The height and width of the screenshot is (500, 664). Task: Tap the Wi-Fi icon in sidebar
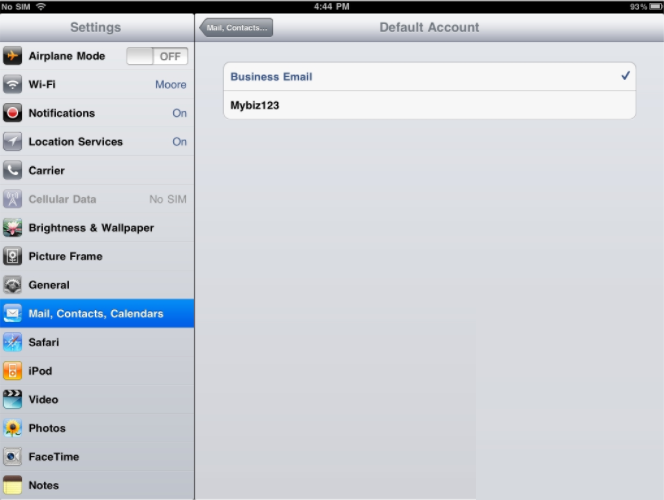[x=13, y=85]
